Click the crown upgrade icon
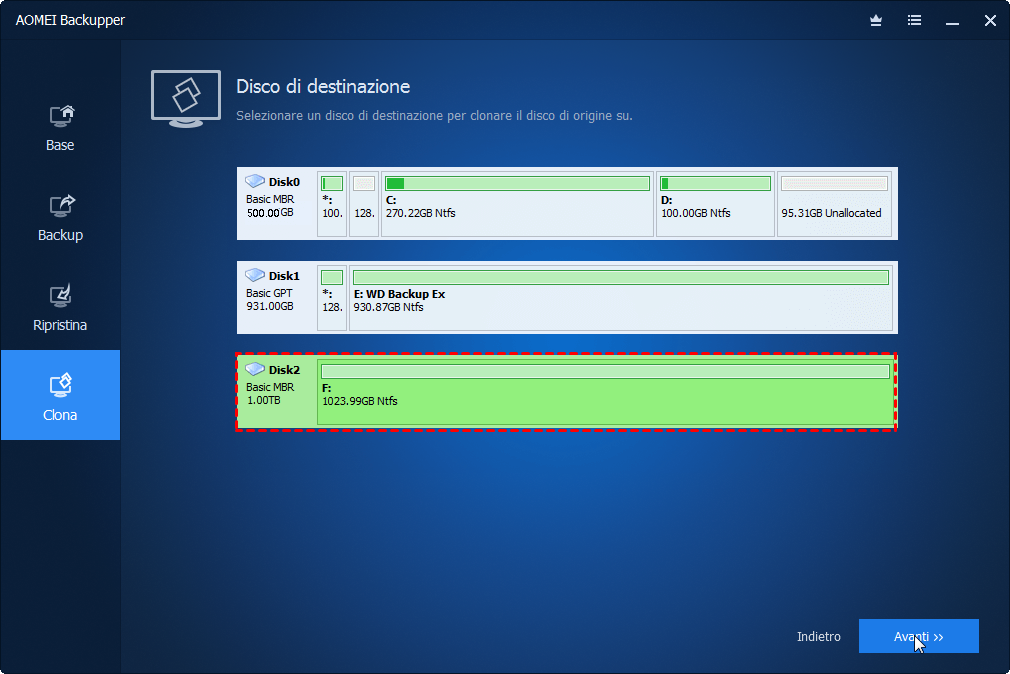Screen dimensions: 1010x674 pos(876,21)
